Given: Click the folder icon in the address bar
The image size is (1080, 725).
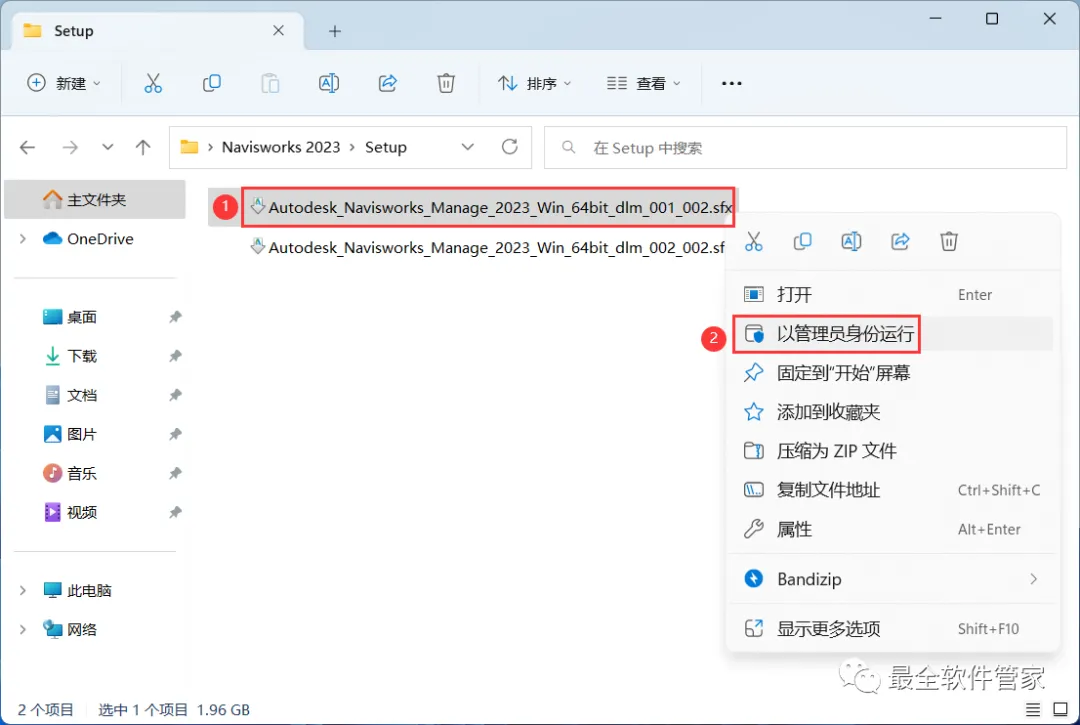Looking at the screenshot, I should click(189, 147).
